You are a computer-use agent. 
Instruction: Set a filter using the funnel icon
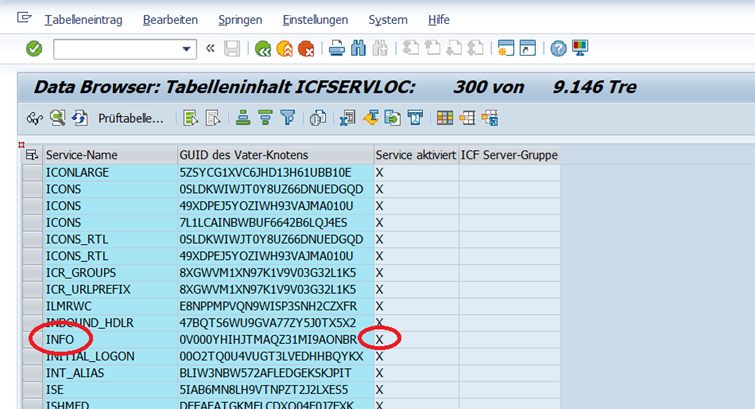[x=287, y=118]
